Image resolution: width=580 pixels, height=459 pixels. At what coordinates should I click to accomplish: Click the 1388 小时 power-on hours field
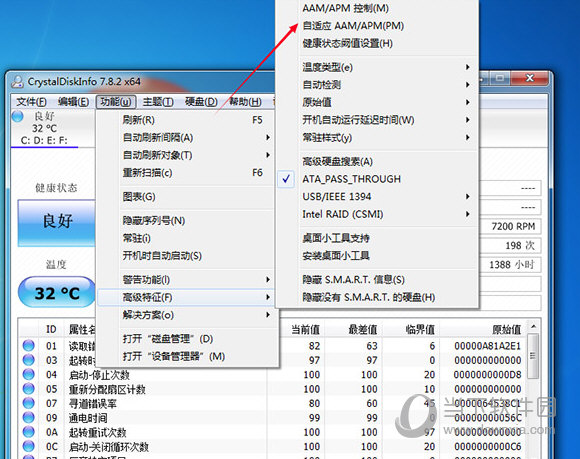[510, 264]
